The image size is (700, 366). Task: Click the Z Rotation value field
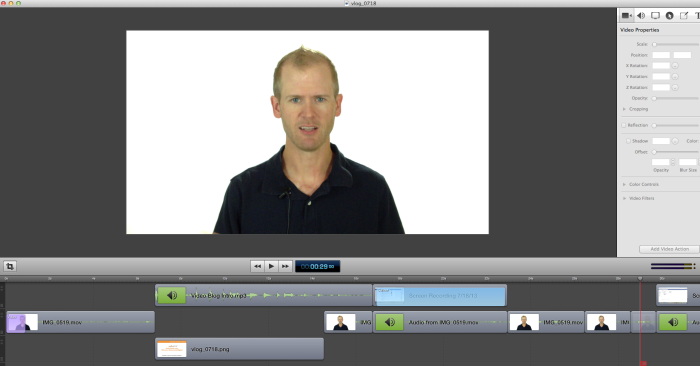661,87
